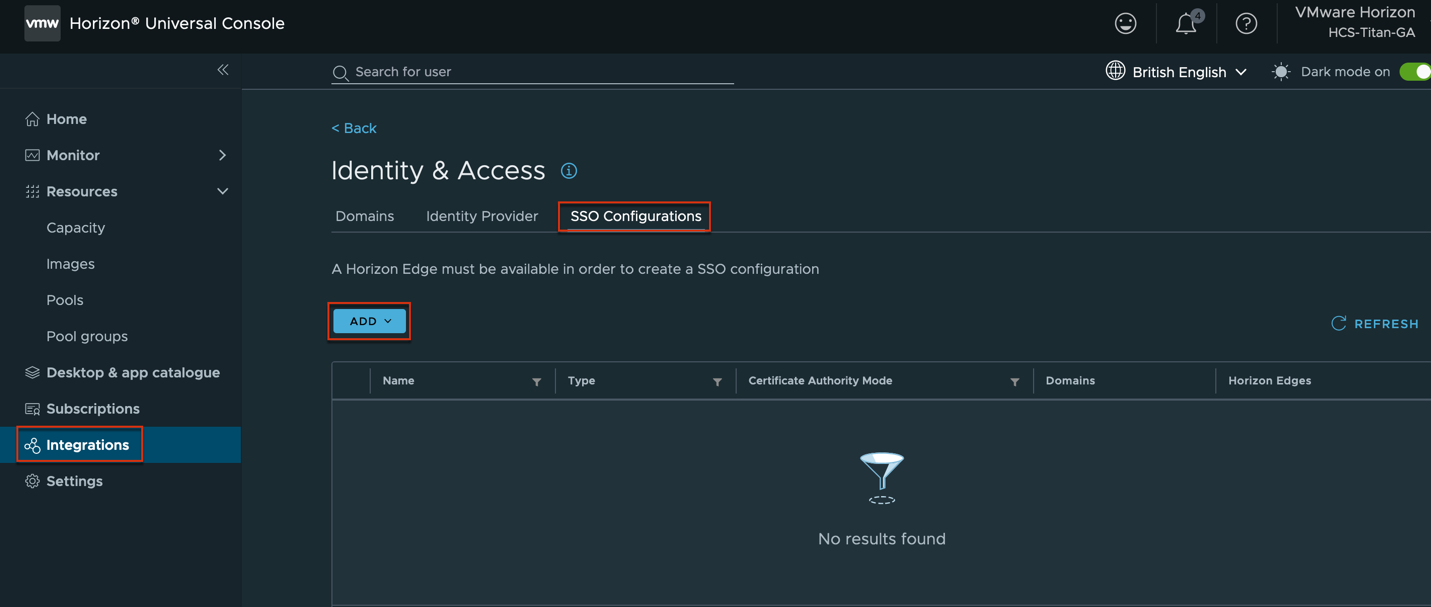The width and height of the screenshot is (1431, 607).
Task: Collapse the Resources menu chevron
Action: (222, 191)
